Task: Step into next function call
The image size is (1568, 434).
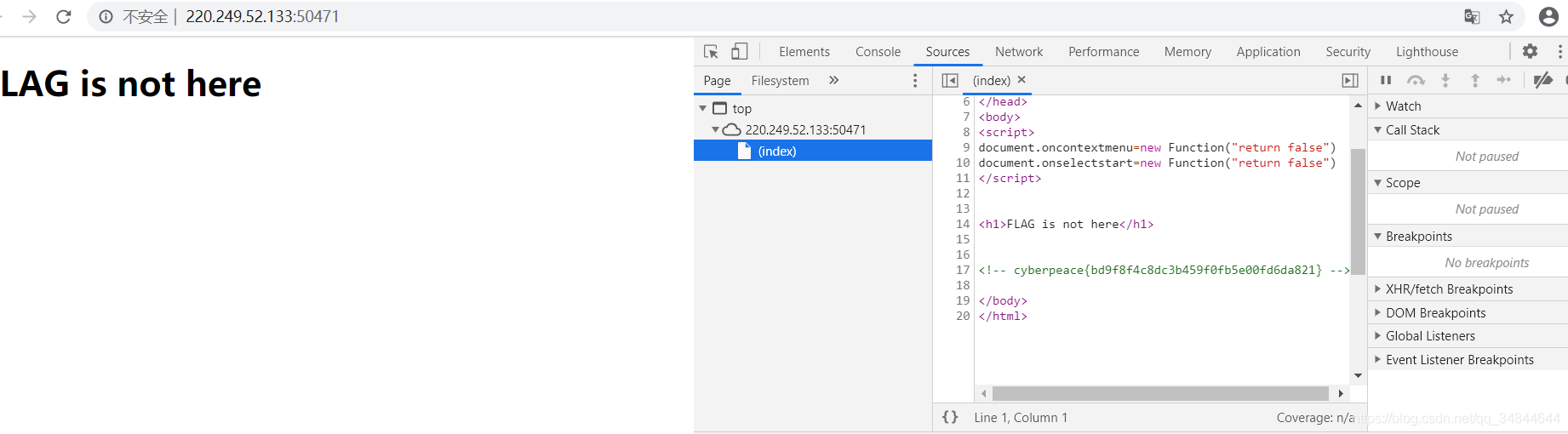Action: [1445, 80]
